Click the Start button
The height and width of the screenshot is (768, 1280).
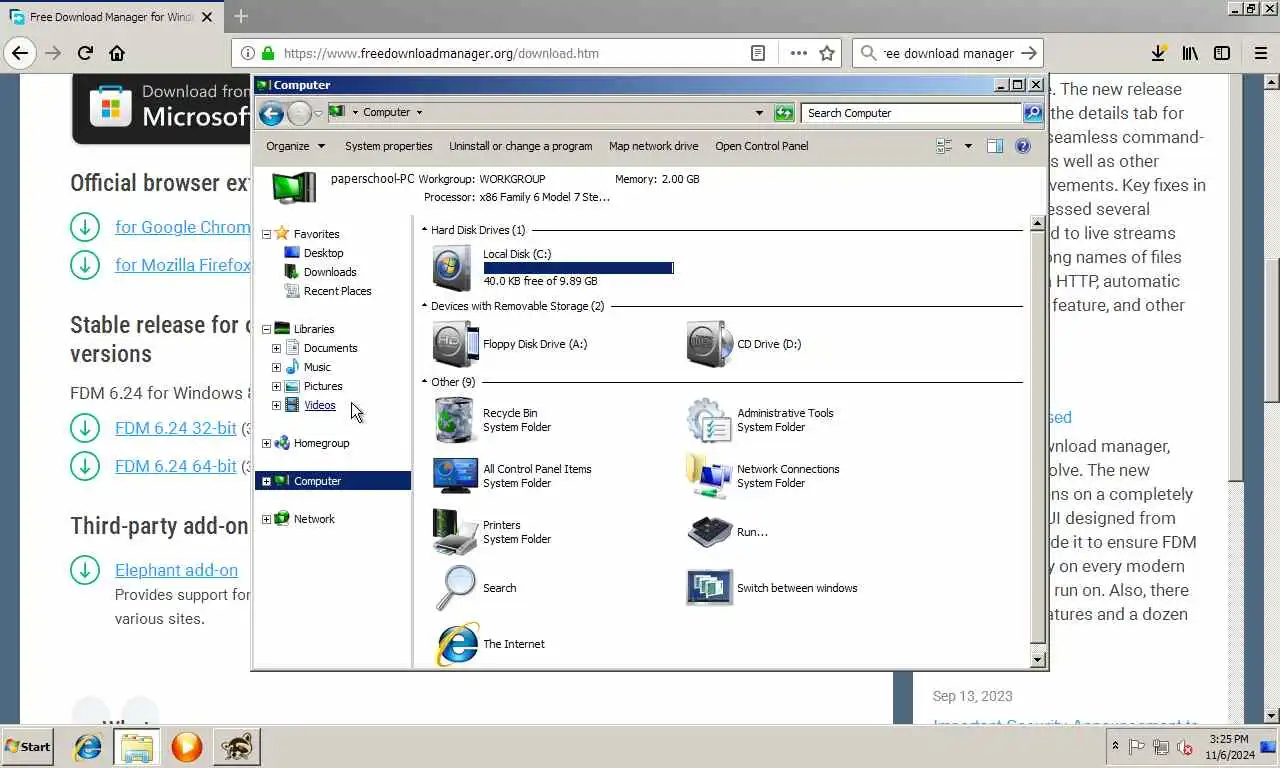pos(27,746)
